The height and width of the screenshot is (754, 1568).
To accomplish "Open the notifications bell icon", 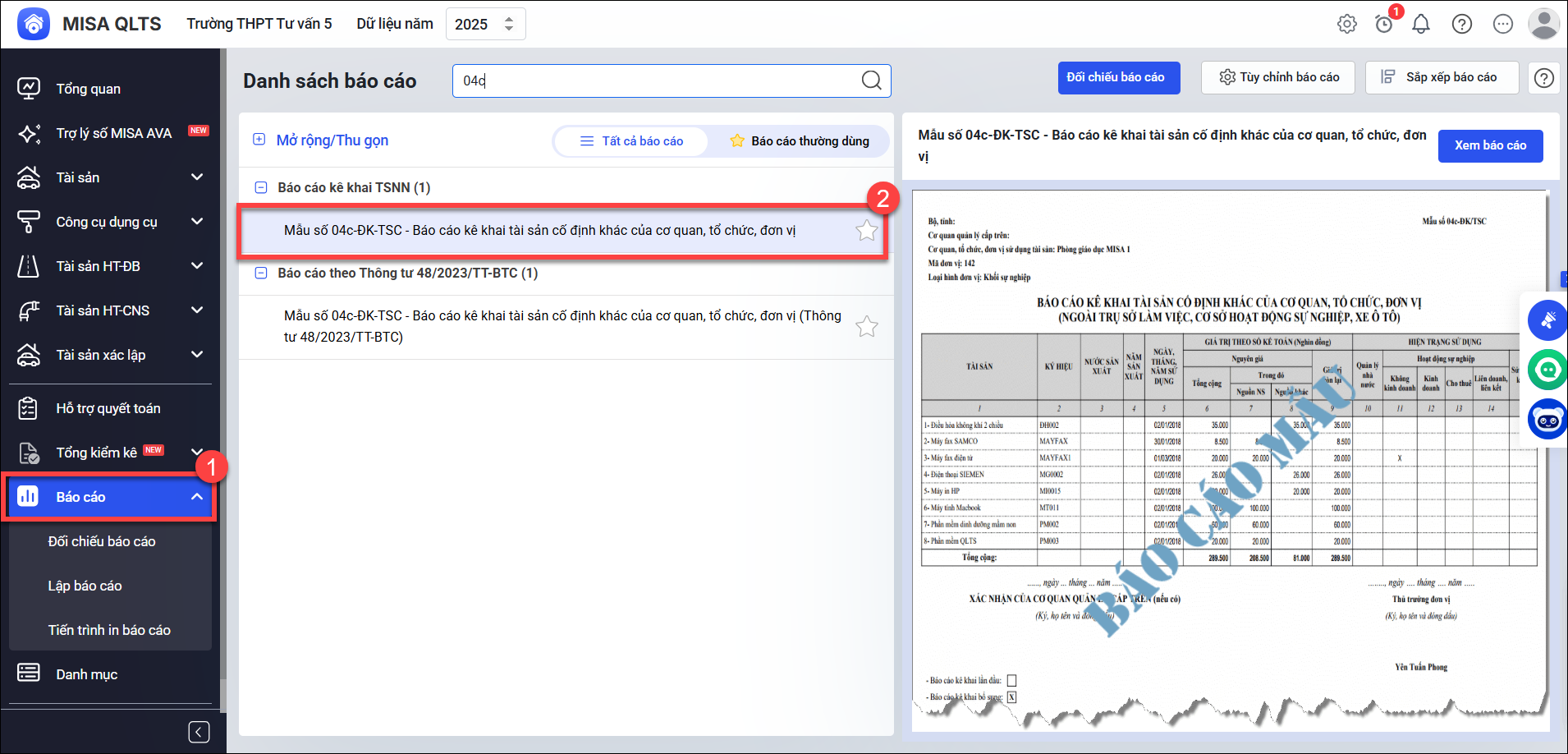I will coord(1421,24).
